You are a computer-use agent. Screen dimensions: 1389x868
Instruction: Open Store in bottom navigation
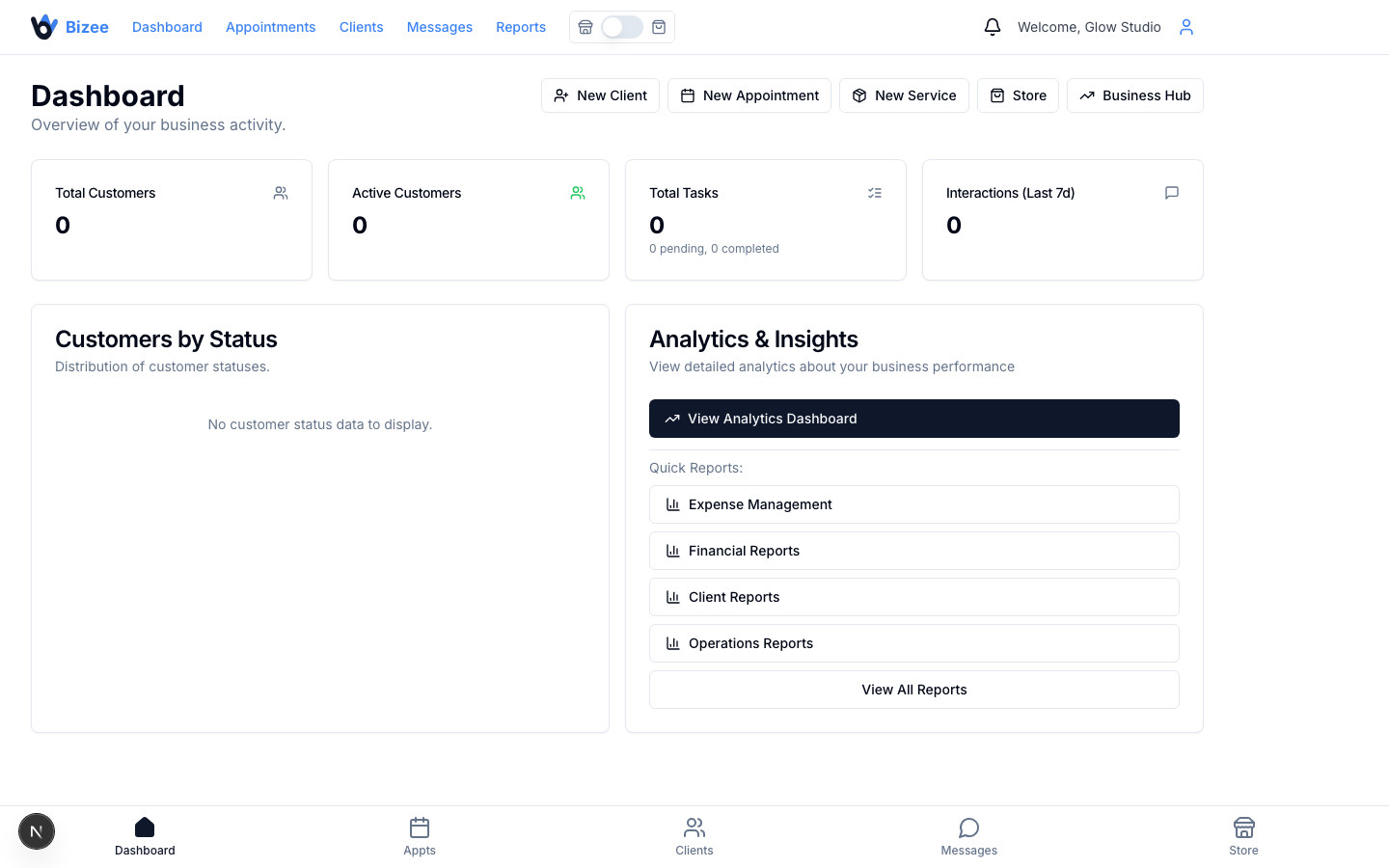(x=1244, y=837)
